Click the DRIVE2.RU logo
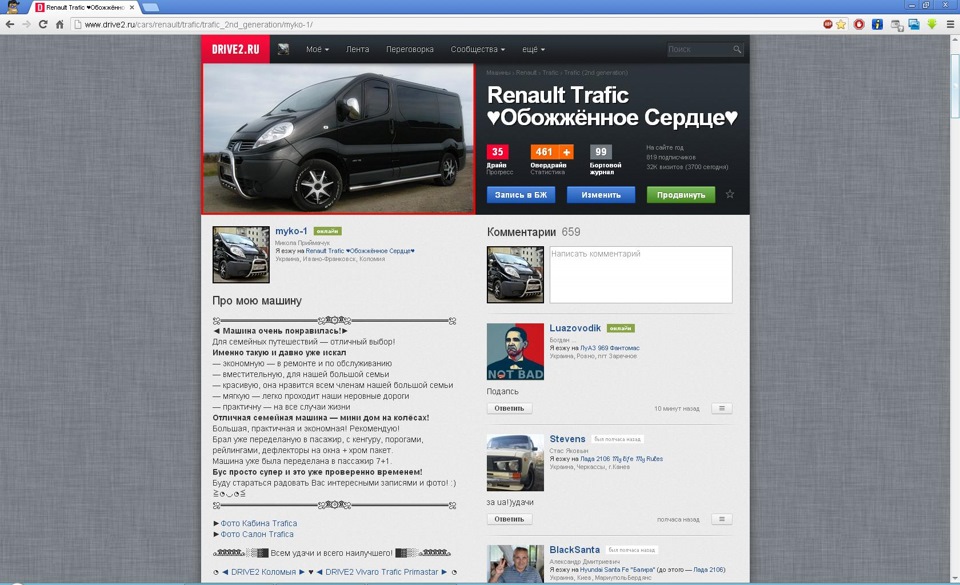This screenshot has height=585, width=960. coord(236,49)
